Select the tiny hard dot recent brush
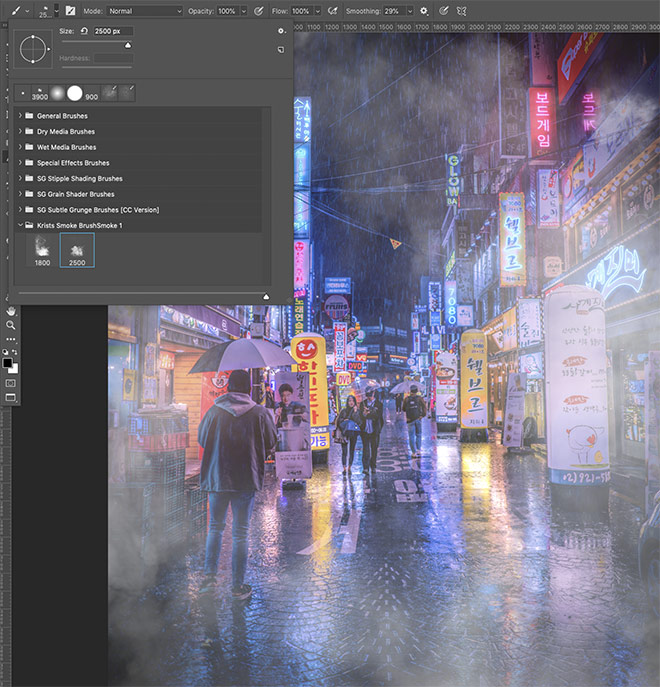This screenshot has width=660, height=687. [x=23, y=93]
